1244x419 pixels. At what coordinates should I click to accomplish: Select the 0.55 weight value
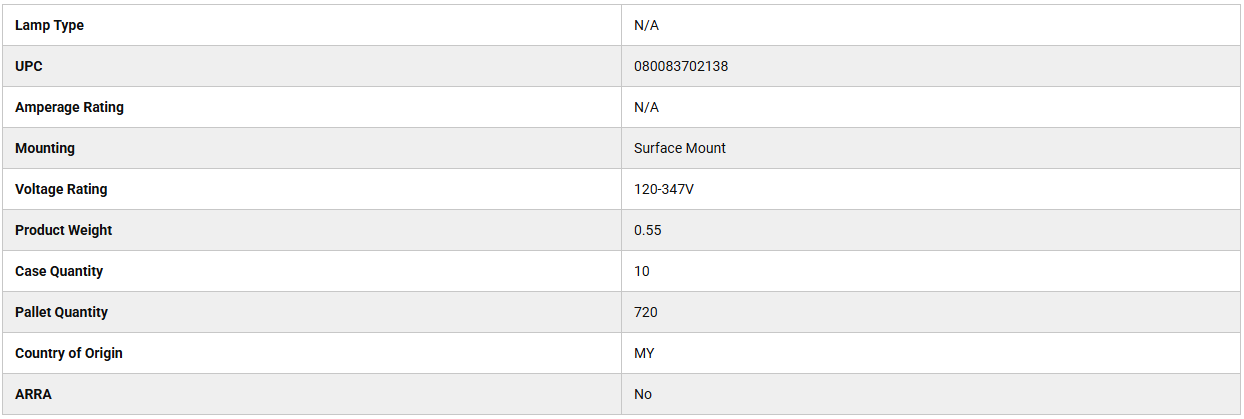pos(648,230)
